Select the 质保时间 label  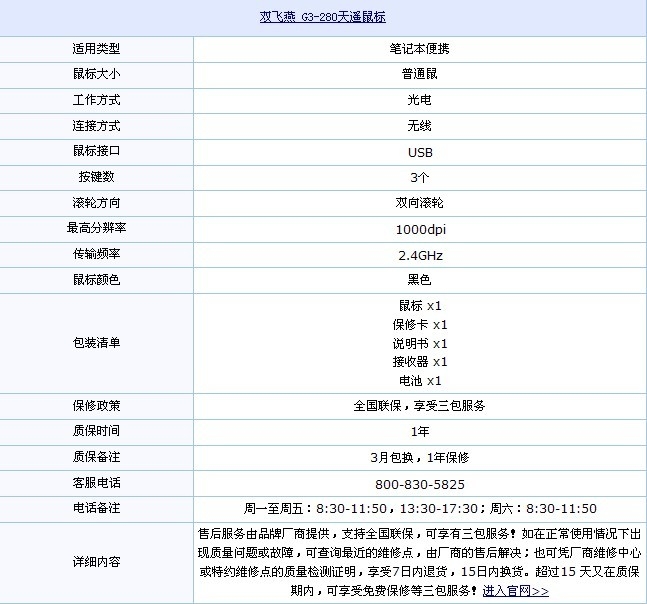(x=97, y=431)
